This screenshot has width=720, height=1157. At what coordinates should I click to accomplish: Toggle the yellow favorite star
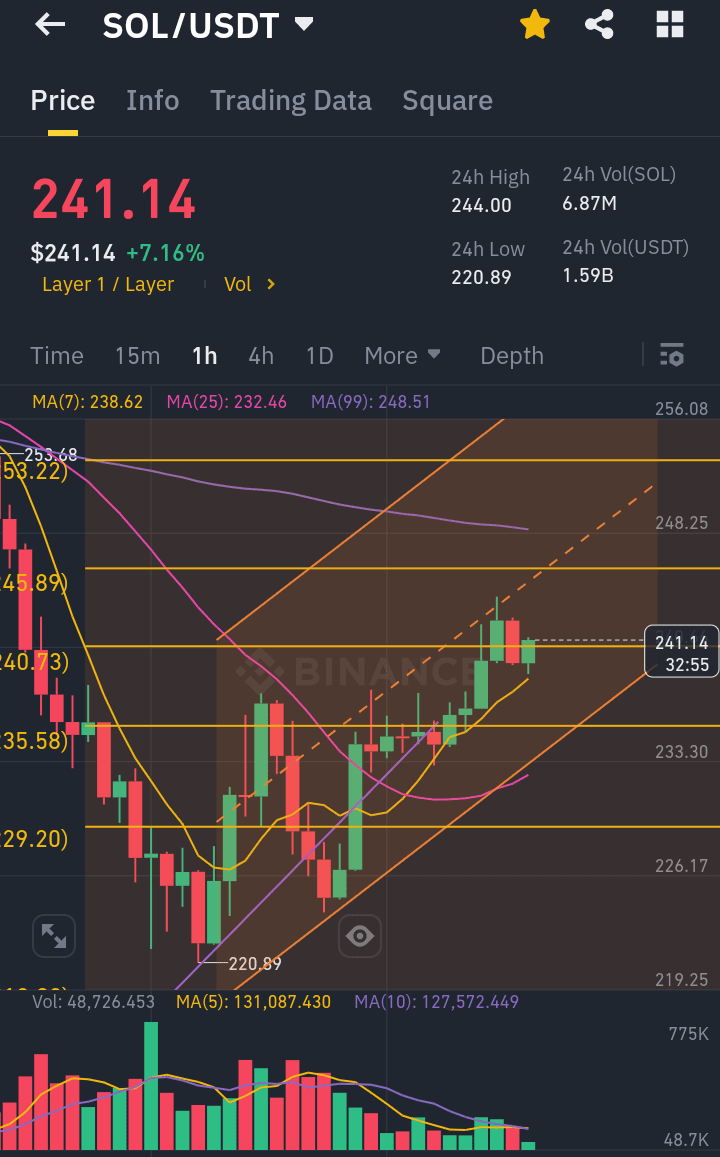pyautogui.click(x=535, y=25)
